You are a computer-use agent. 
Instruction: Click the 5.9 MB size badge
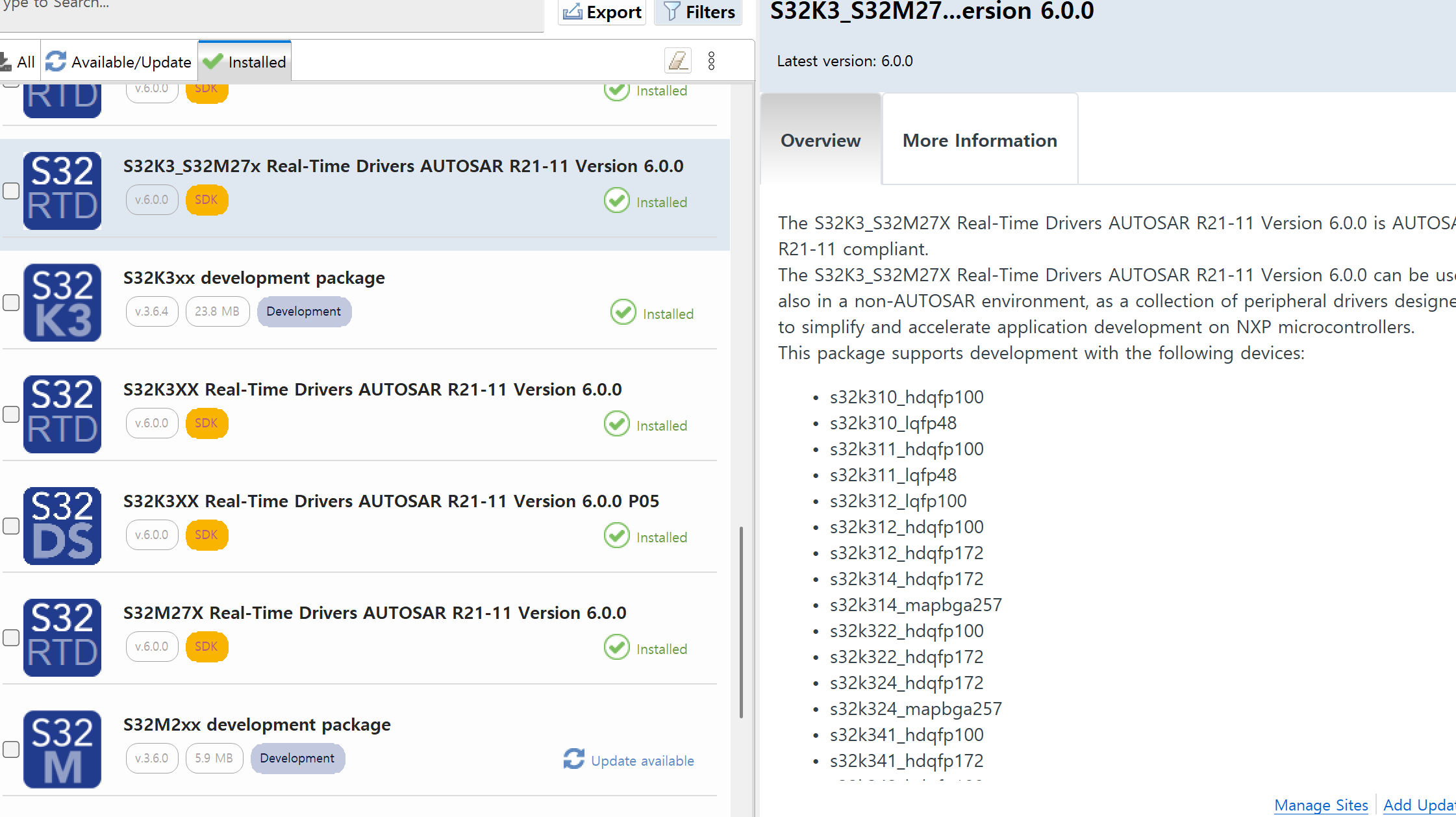(214, 759)
